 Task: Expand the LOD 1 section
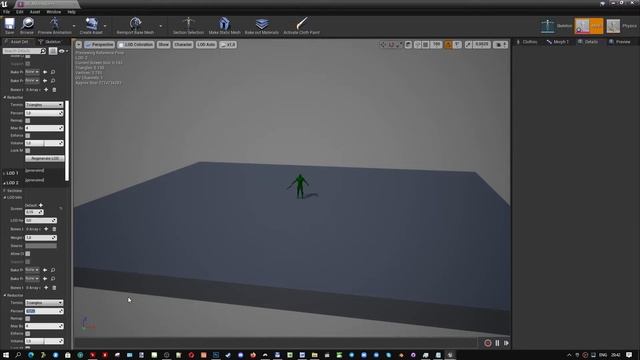(x=4, y=173)
